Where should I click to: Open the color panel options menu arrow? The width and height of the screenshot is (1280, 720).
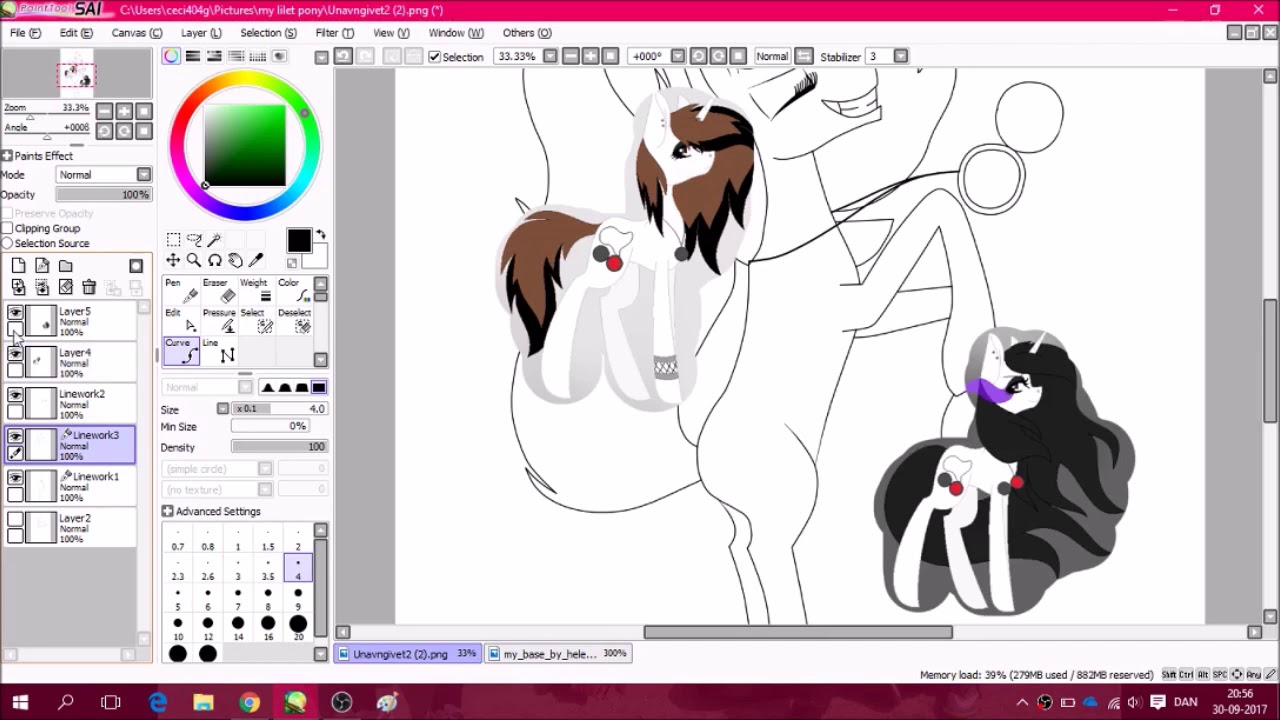(x=321, y=57)
